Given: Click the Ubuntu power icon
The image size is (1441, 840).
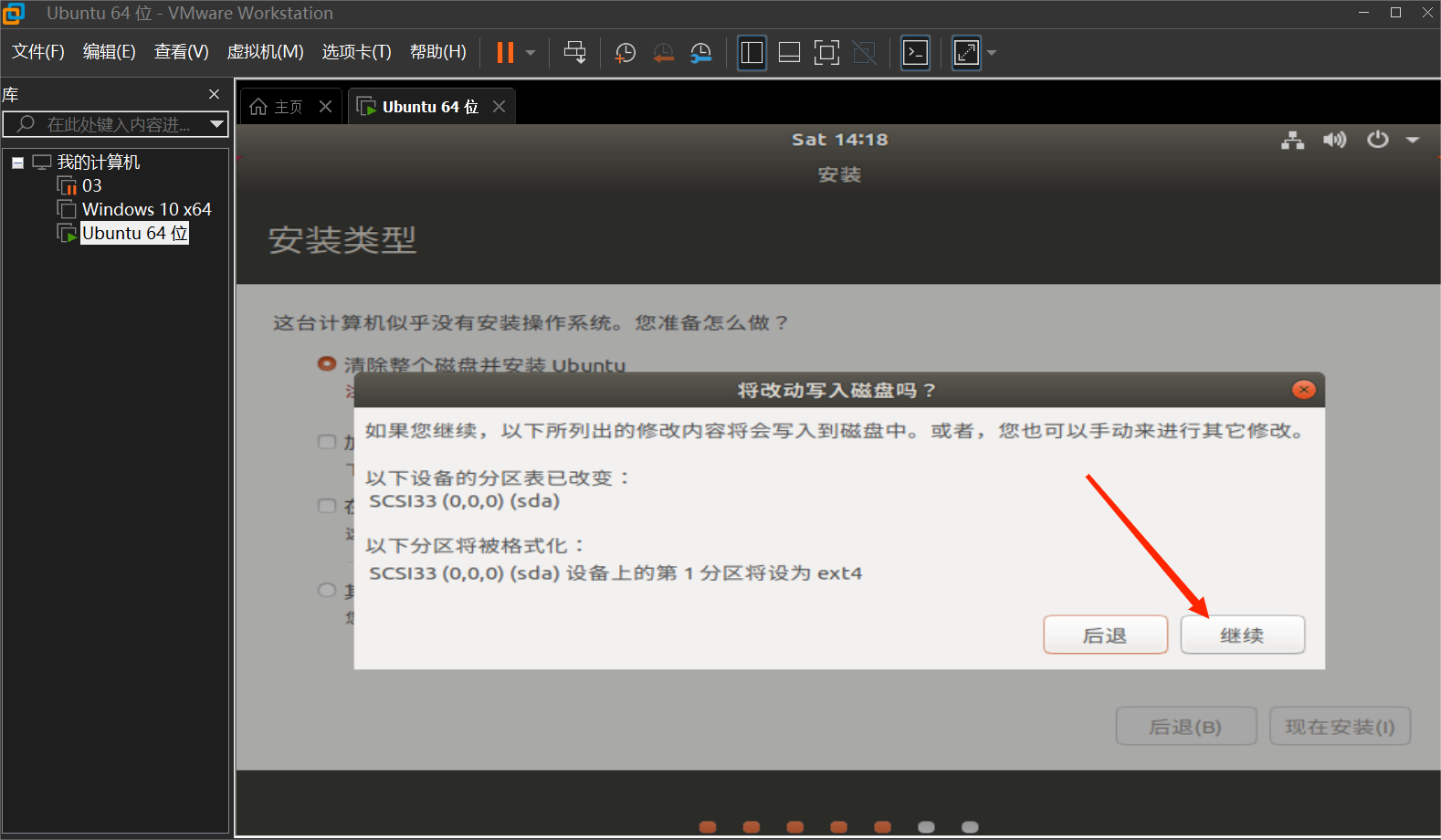Looking at the screenshot, I should point(1377,140).
